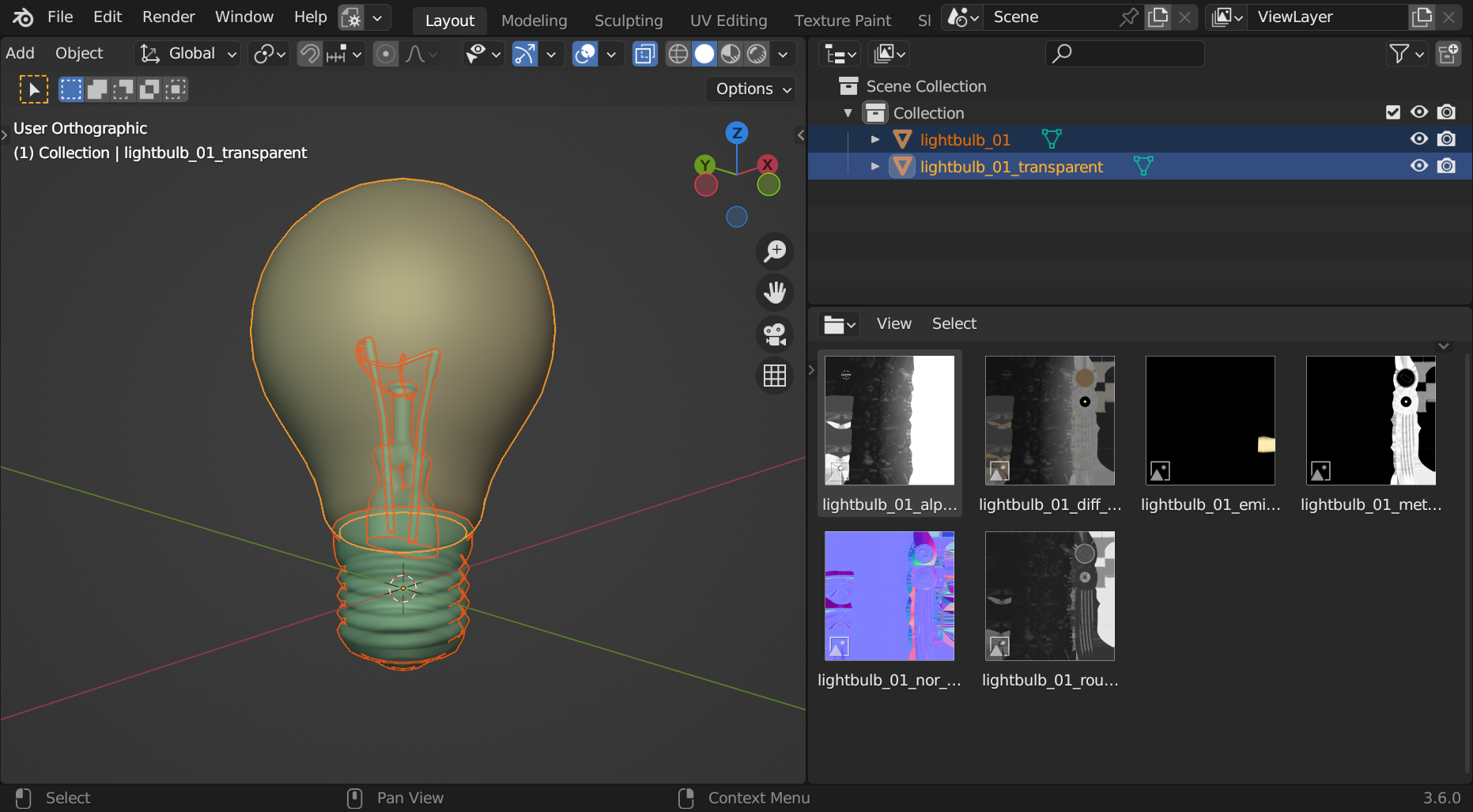The image size is (1473, 812).
Task: Switch orthographic/perspective with grid icon
Action: point(775,376)
